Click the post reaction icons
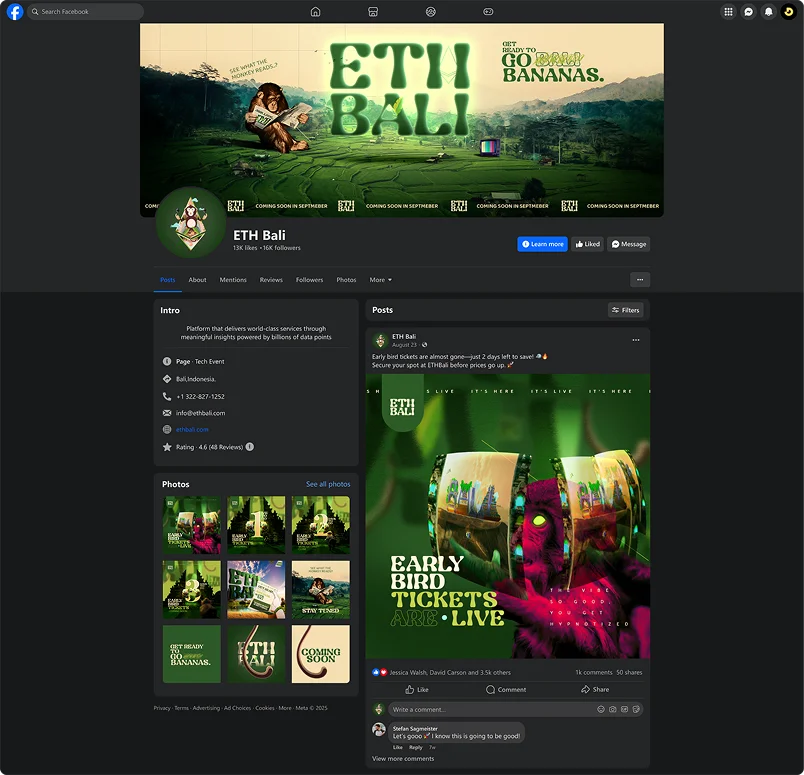 pyautogui.click(x=379, y=672)
